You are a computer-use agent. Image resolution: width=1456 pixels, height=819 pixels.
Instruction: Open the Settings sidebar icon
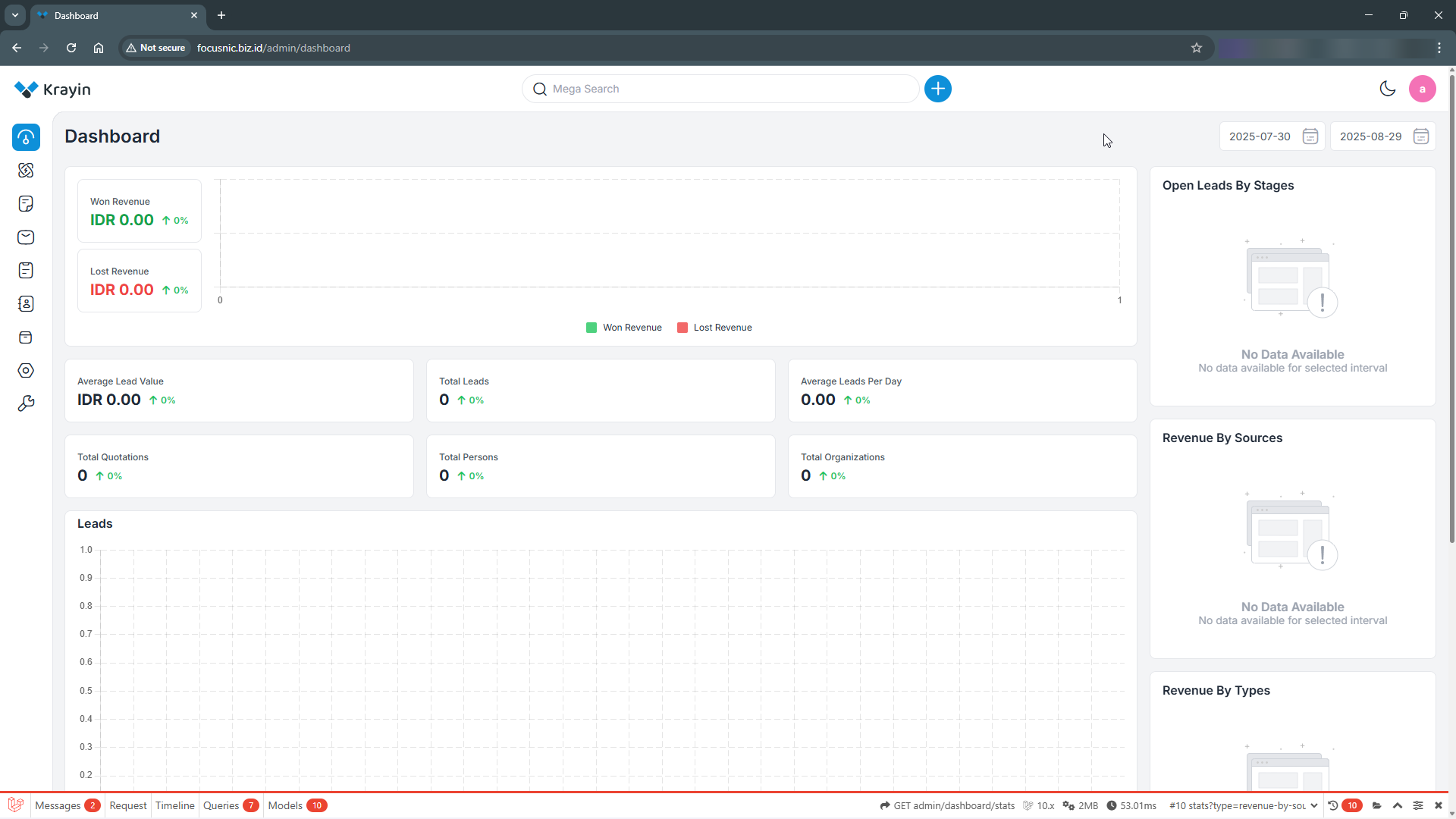tap(26, 371)
